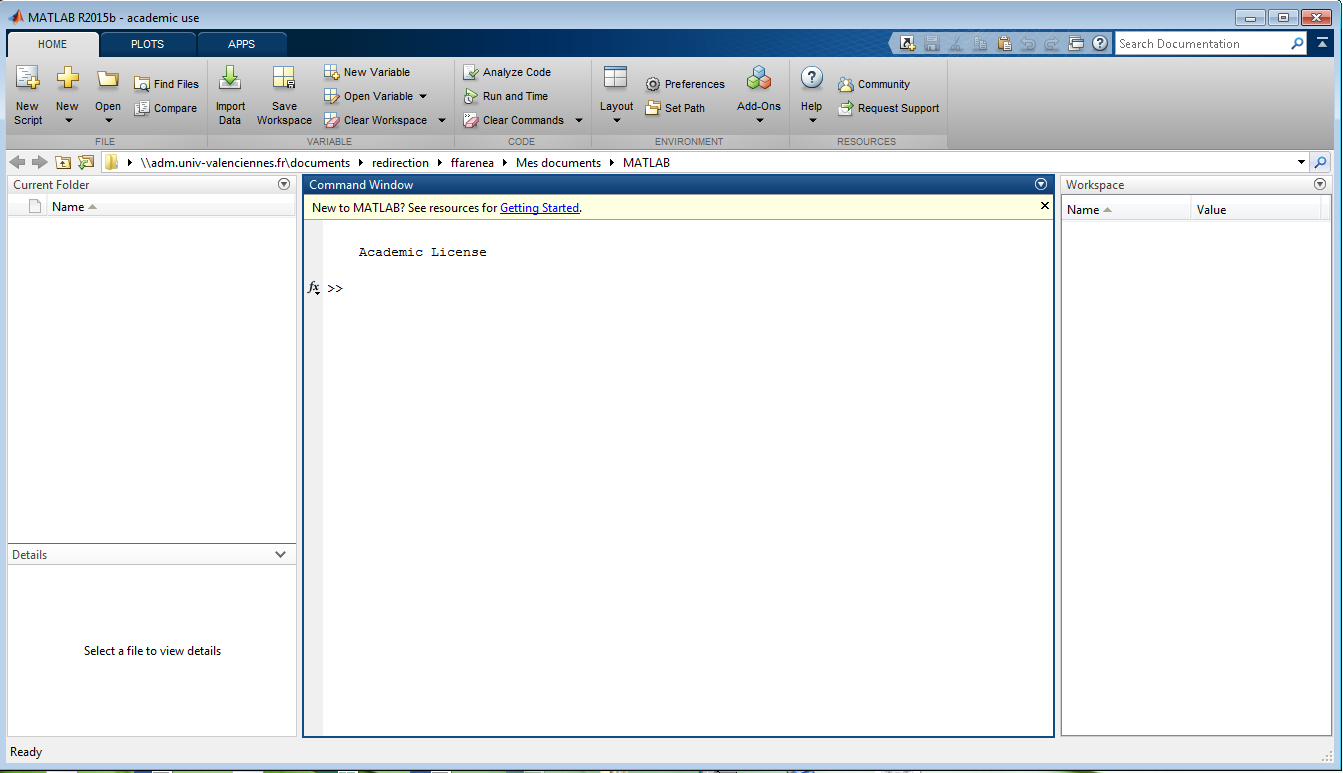
Task: Click the MATLAB path segment
Action: pyautogui.click(x=646, y=162)
